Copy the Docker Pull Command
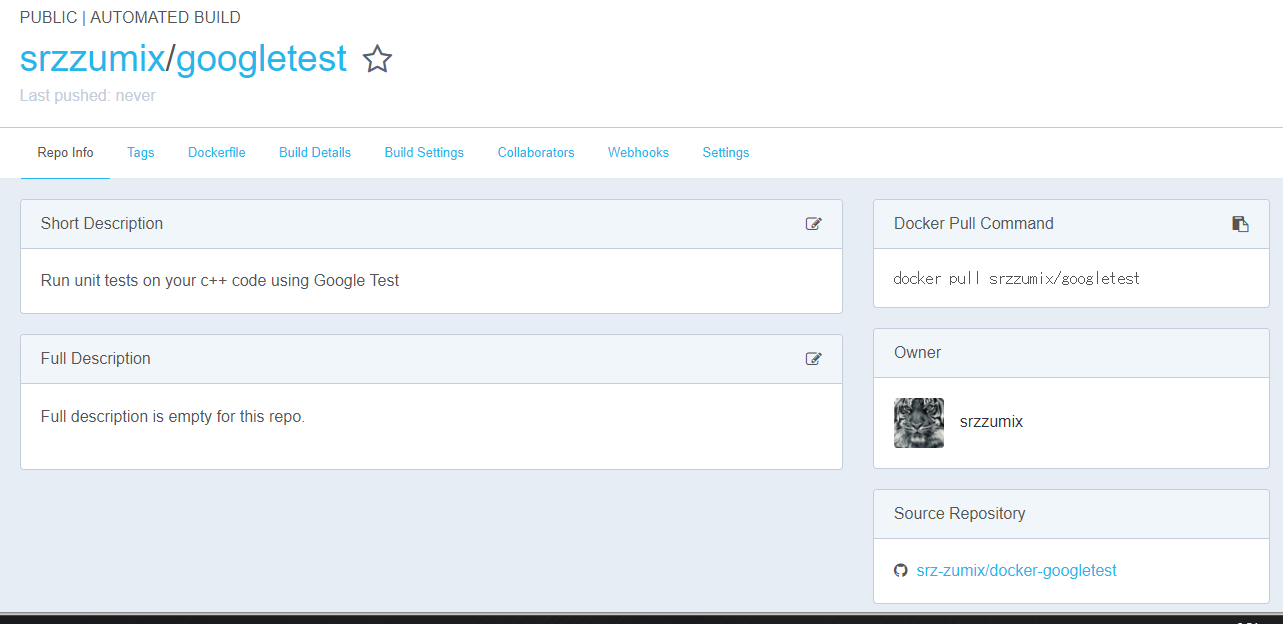The width and height of the screenshot is (1283, 624). tap(1240, 224)
